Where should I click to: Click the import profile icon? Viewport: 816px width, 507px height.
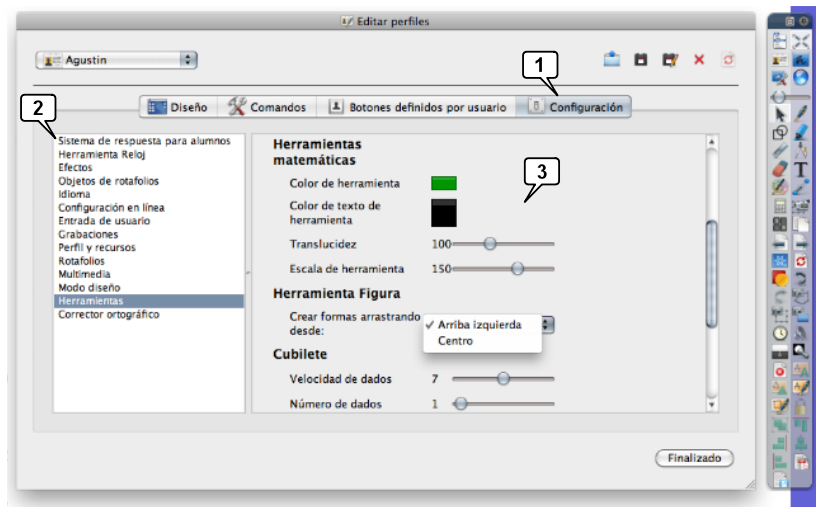(x=612, y=60)
